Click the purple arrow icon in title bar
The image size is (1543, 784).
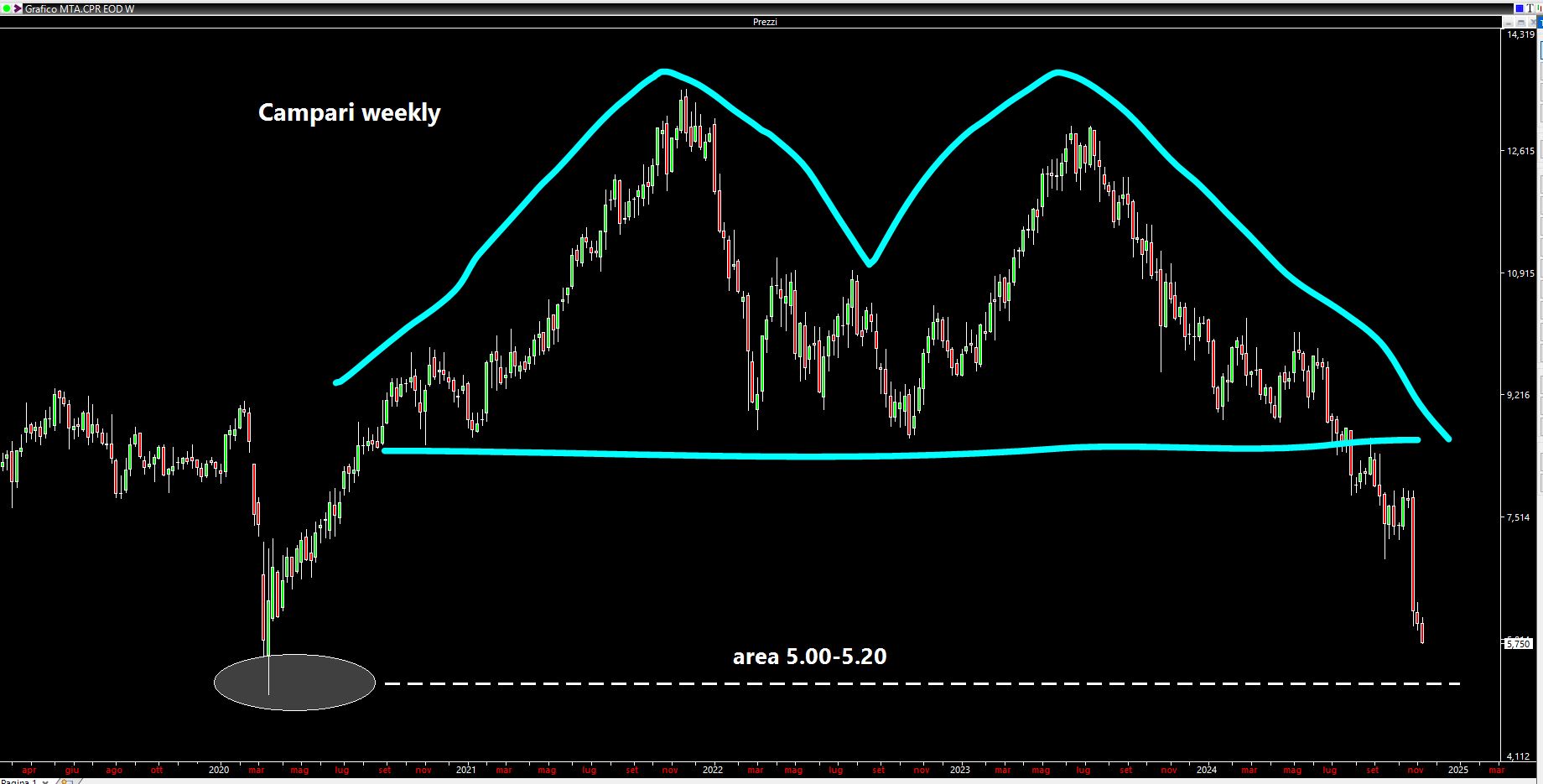pyautogui.click(x=18, y=8)
